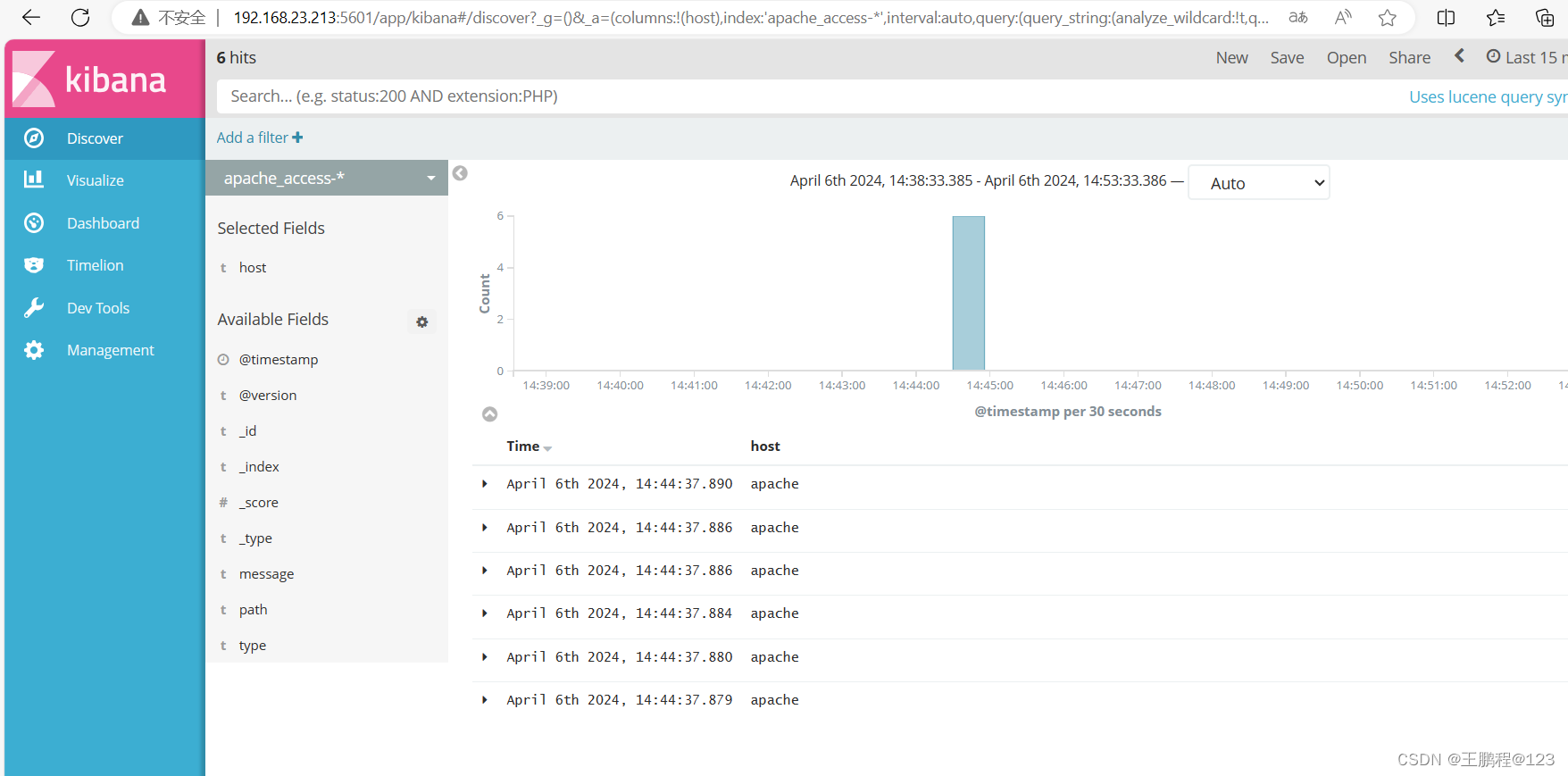Click the @timestamp clock field icon
This screenshot has width=1568, height=776.
coord(223,359)
